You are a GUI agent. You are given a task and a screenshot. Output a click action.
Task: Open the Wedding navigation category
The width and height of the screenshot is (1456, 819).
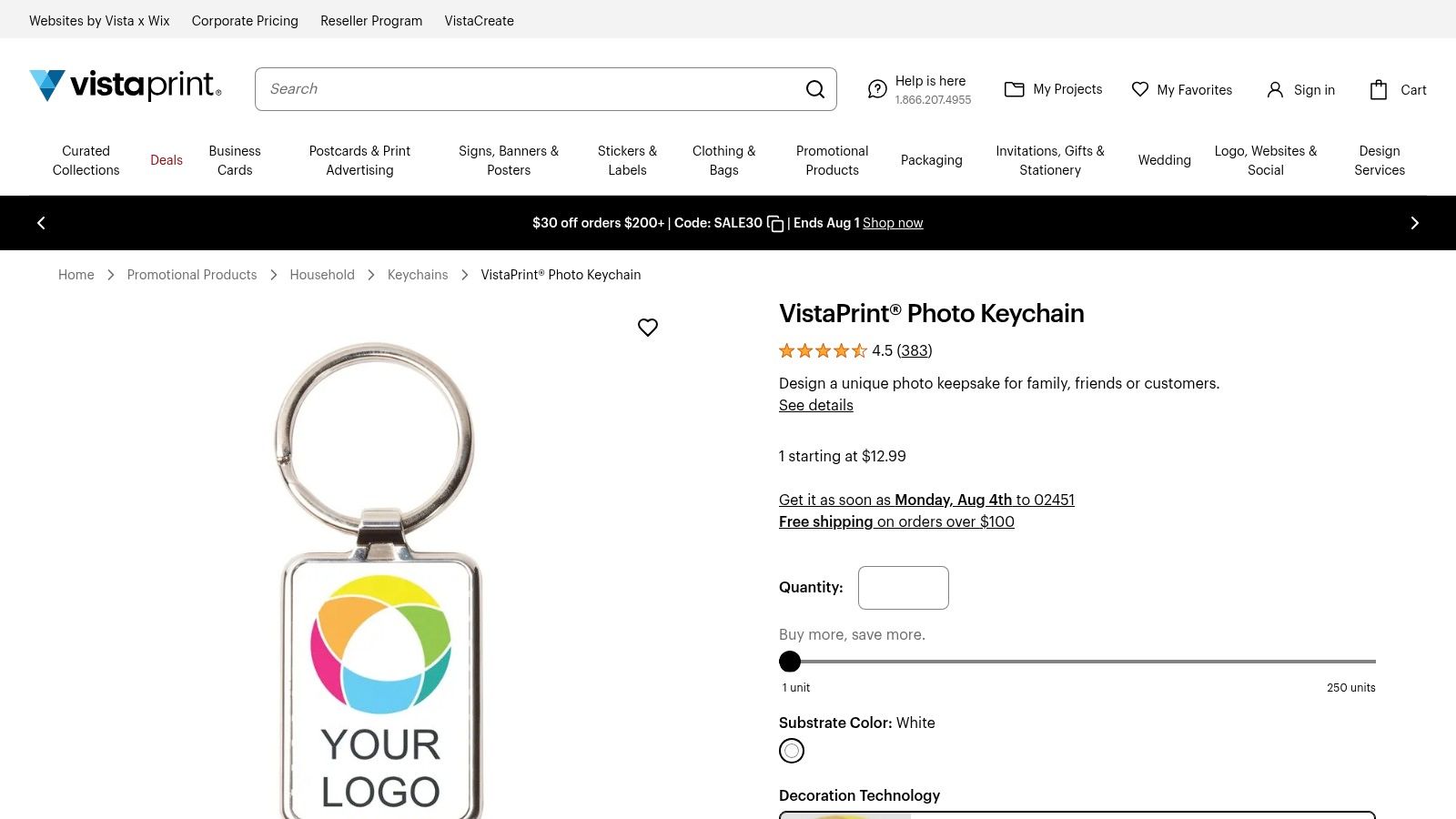[1164, 160]
